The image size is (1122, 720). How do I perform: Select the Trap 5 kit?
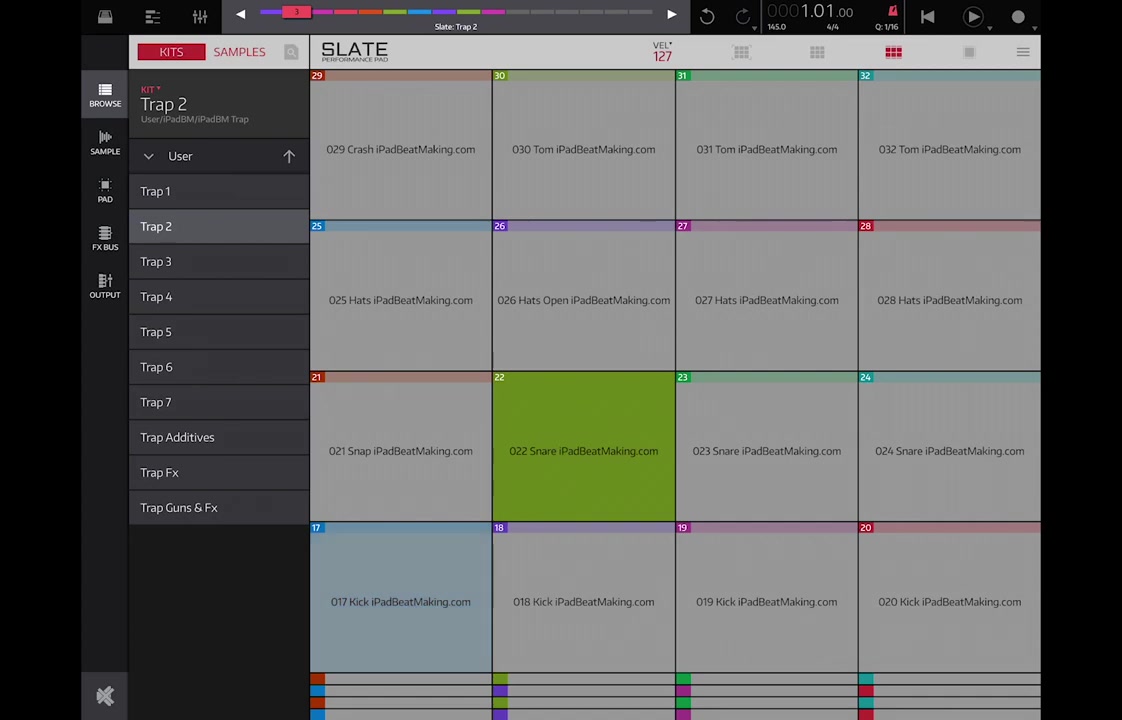[x=156, y=332]
